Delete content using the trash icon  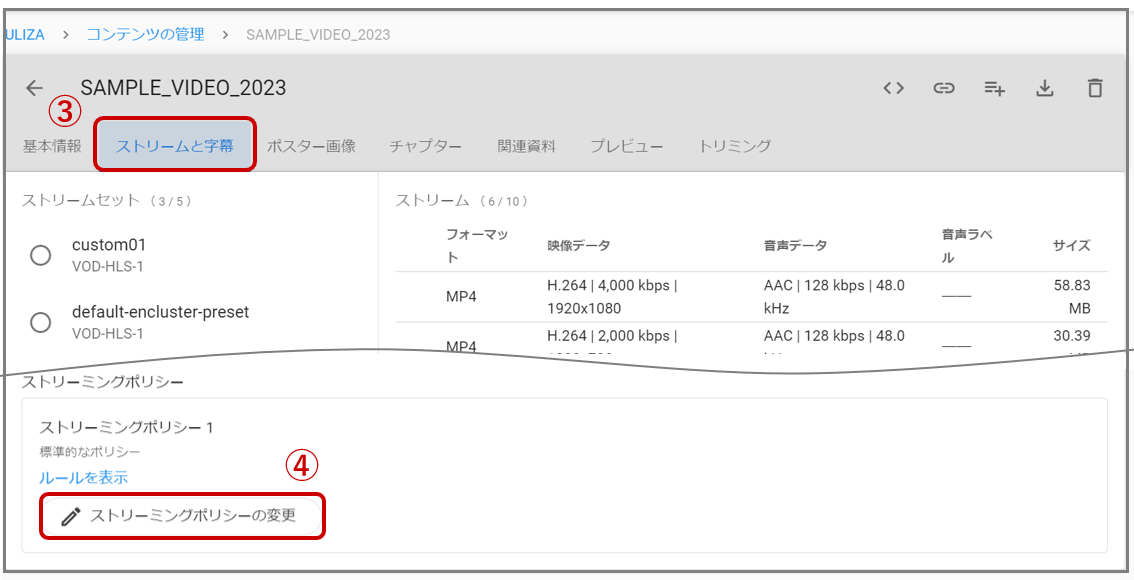click(1095, 88)
